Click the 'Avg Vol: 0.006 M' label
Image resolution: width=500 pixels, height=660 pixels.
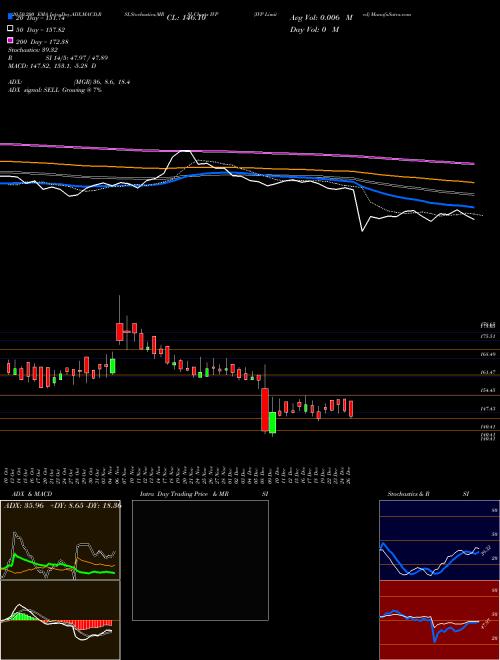[x=321, y=18]
